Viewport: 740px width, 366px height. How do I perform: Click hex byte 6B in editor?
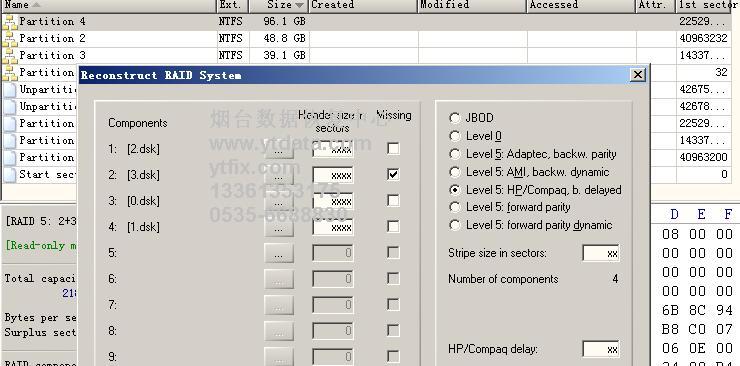[x=670, y=310]
